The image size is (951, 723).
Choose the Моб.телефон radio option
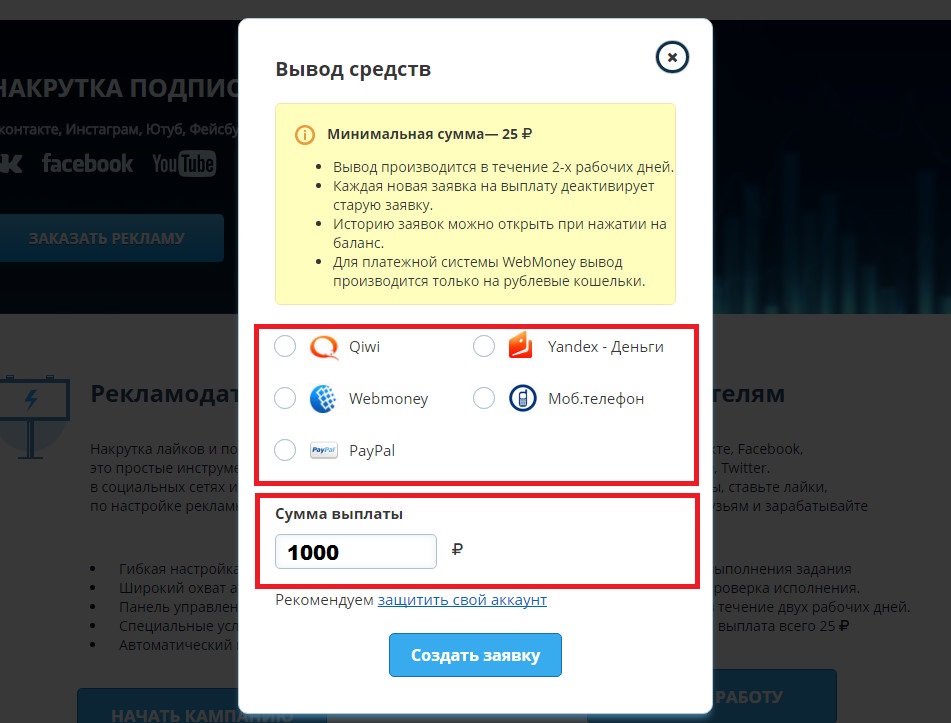coord(484,398)
